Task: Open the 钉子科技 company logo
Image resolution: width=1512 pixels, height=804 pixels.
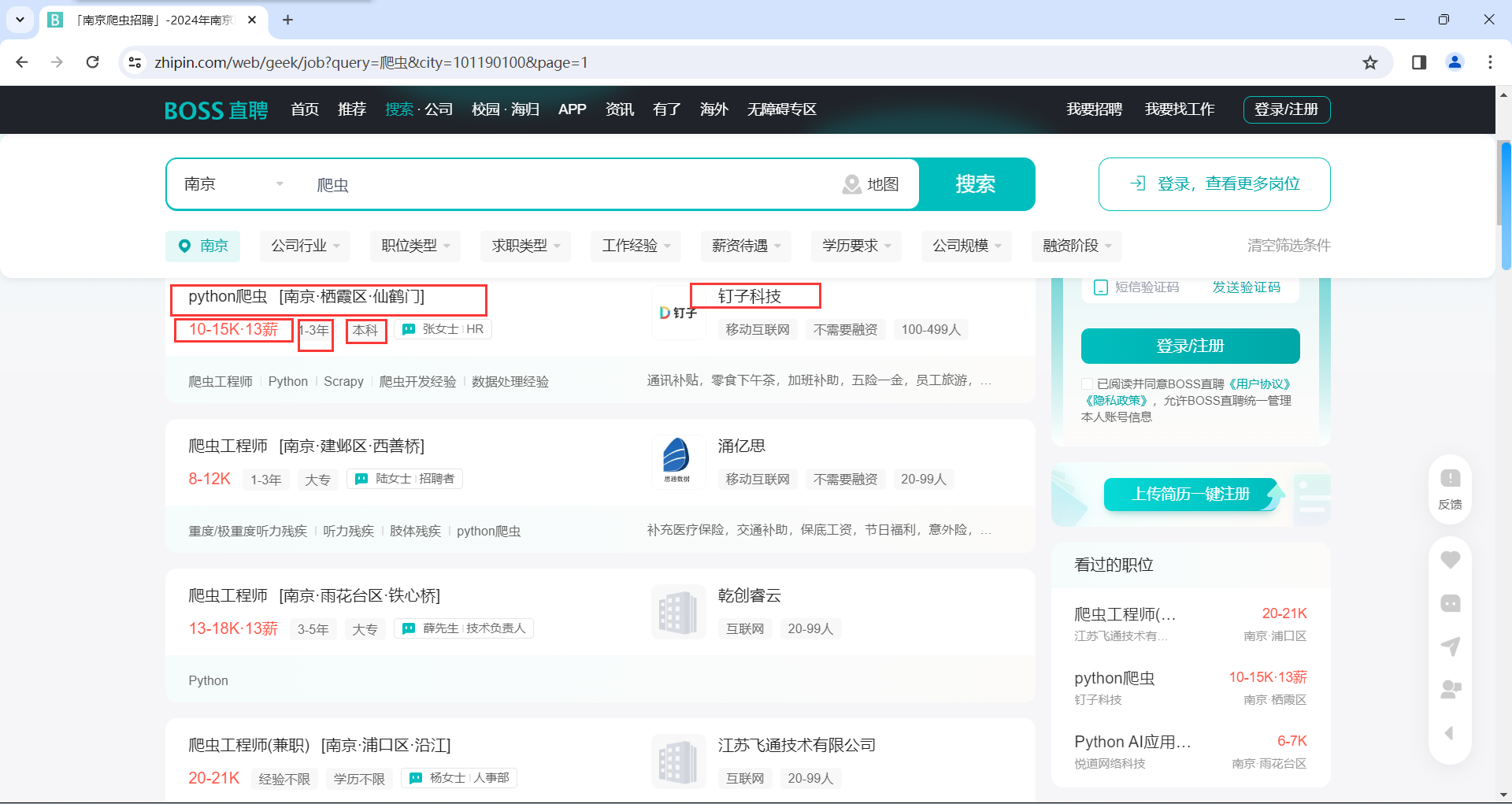Action: pyautogui.click(x=678, y=313)
